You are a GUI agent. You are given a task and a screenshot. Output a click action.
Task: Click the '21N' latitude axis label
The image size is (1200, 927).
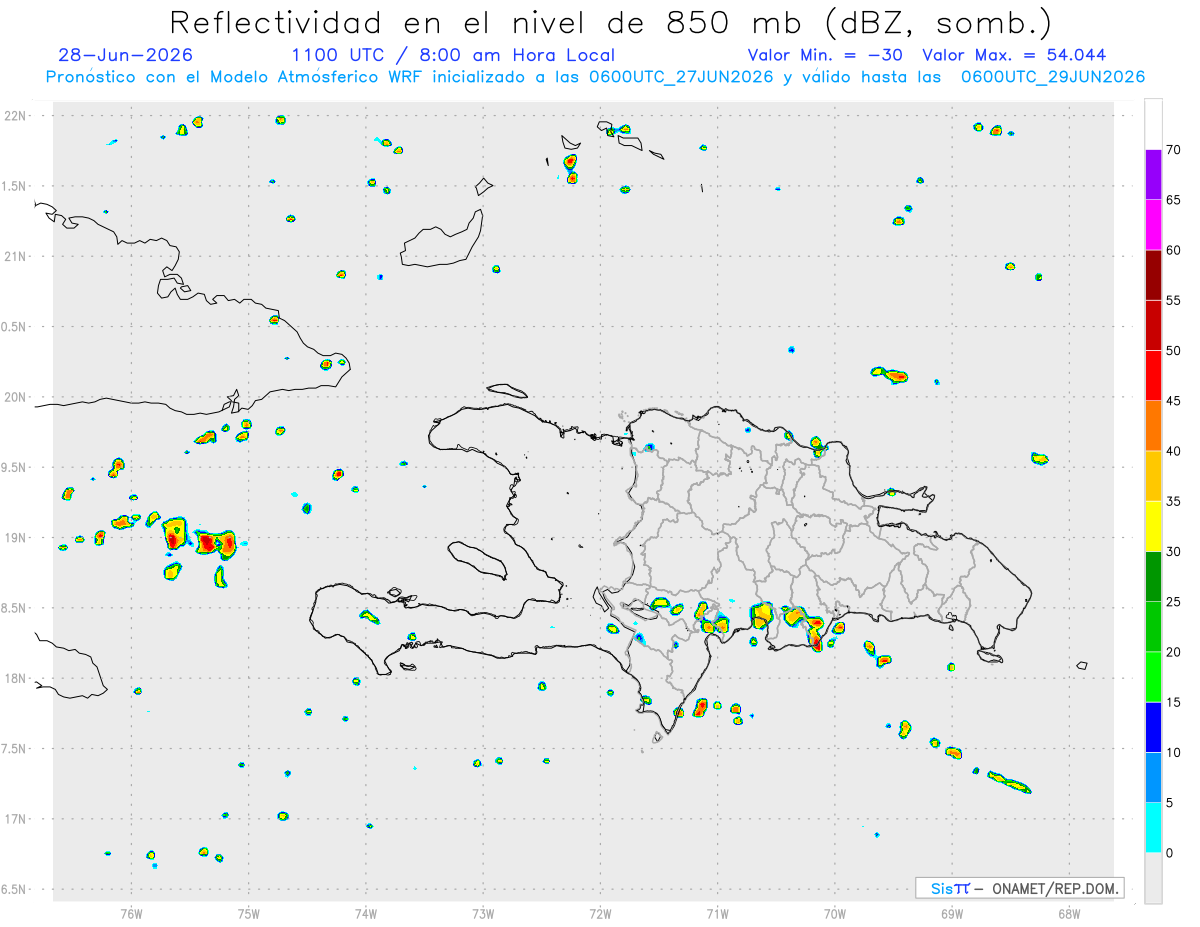click(x=17, y=256)
